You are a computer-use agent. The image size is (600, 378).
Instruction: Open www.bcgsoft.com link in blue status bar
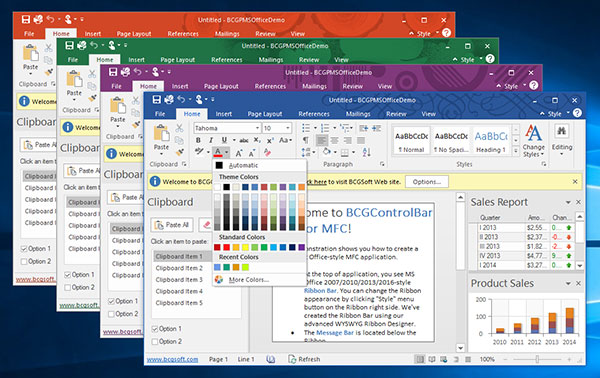(173, 359)
